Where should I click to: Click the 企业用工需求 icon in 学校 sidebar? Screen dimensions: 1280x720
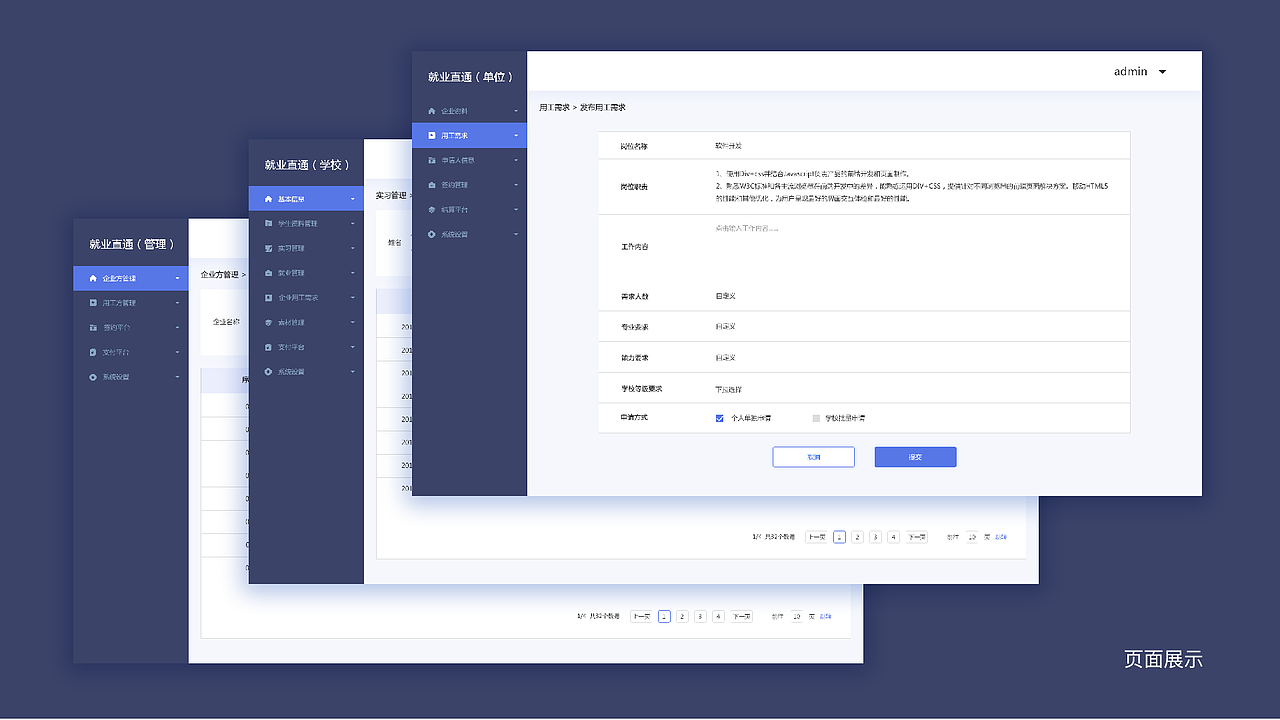tap(268, 298)
